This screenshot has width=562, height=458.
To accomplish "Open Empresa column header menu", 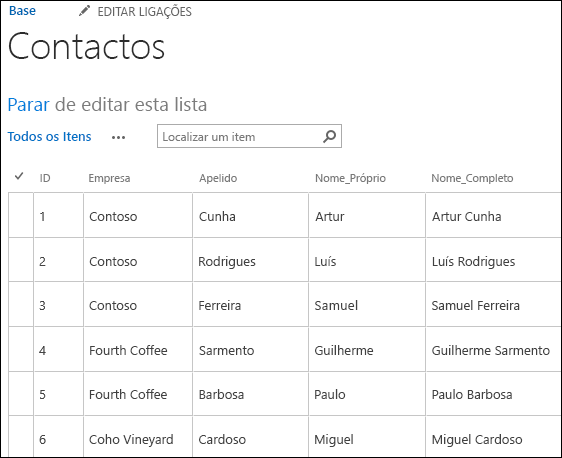I will pyautogui.click(x=109, y=178).
